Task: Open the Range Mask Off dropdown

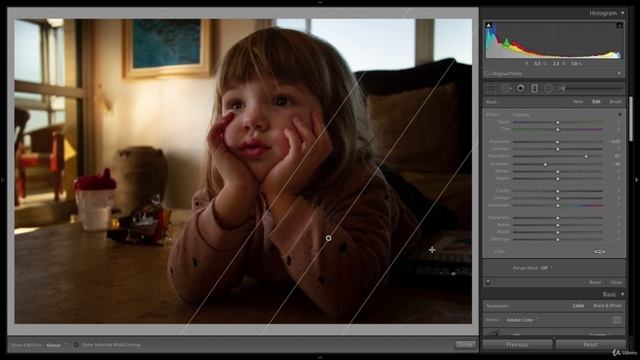Action: tap(546, 268)
